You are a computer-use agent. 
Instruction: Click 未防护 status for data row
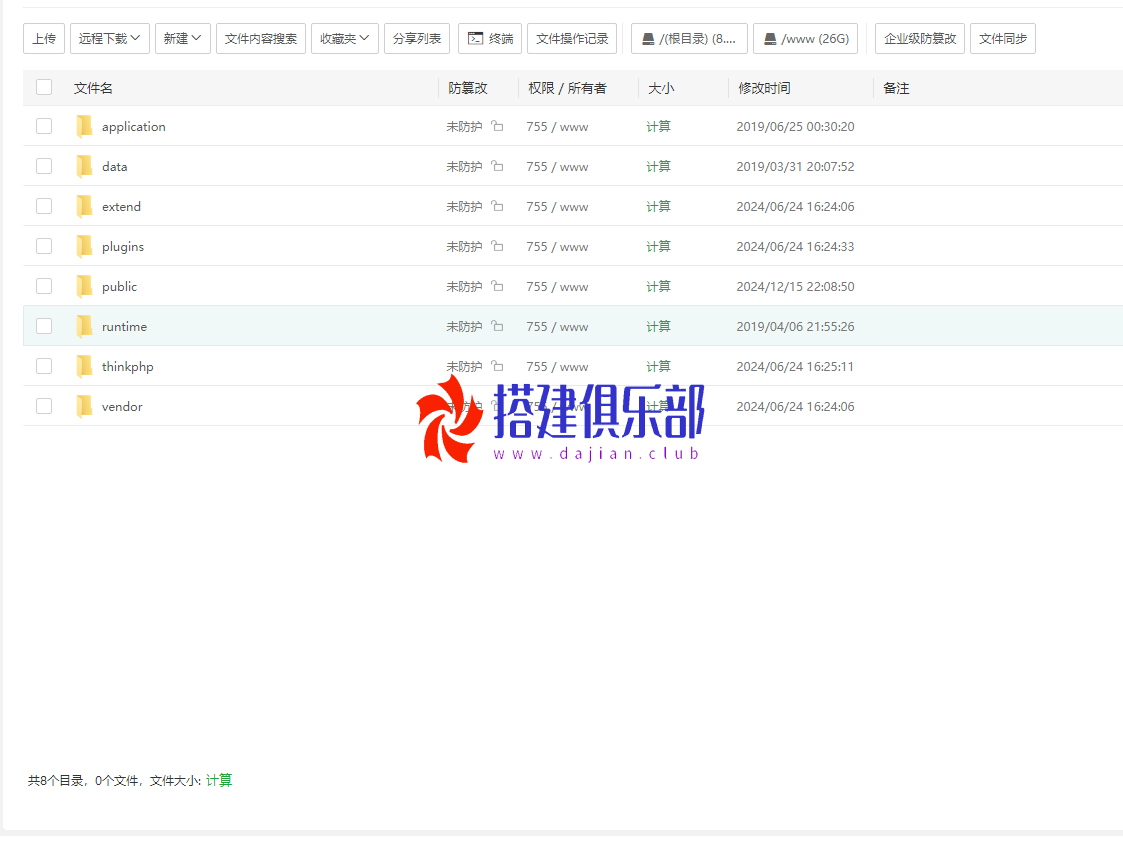(464, 166)
